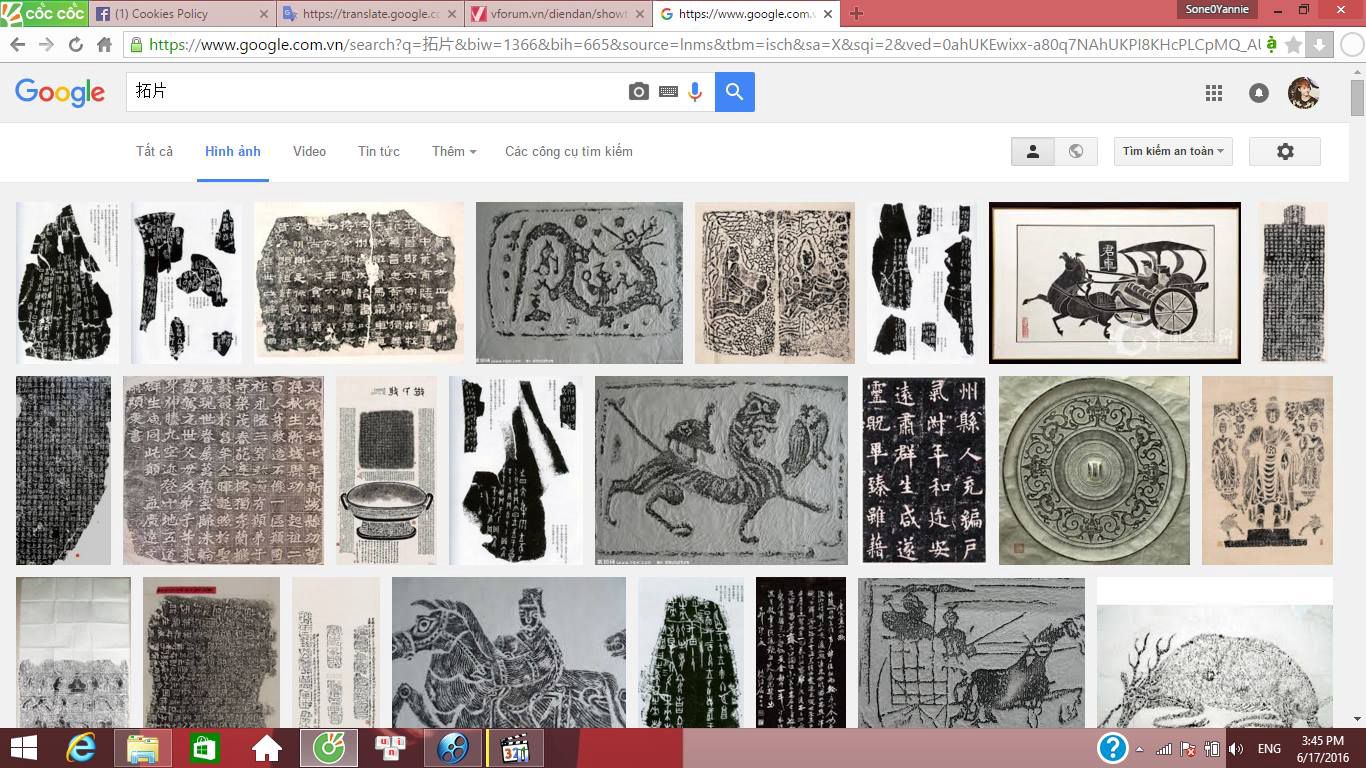Viewport: 1366px width, 768px height.
Task: Switch to global results globe toggle
Action: click(1076, 151)
